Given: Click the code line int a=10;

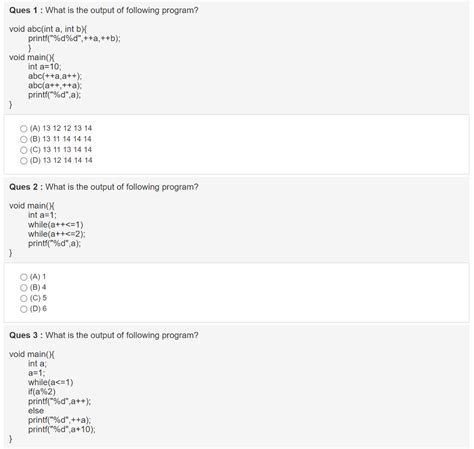Looking at the screenshot, I should [x=45, y=67].
